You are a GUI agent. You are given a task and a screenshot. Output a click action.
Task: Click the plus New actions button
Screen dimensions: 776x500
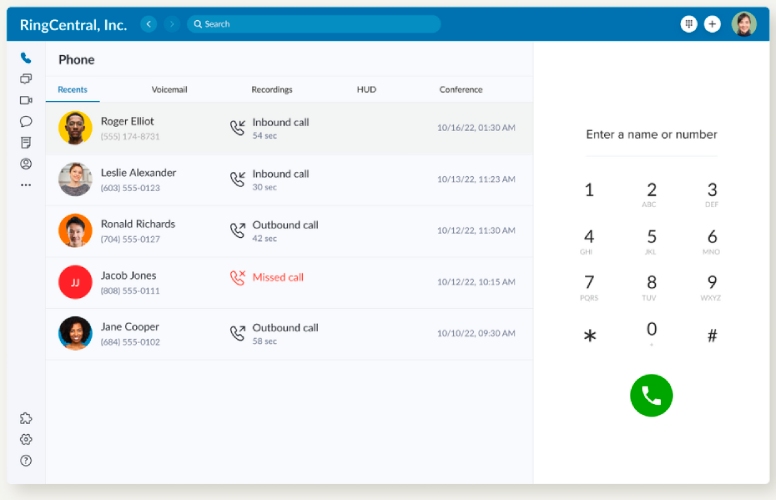(x=712, y=24)
